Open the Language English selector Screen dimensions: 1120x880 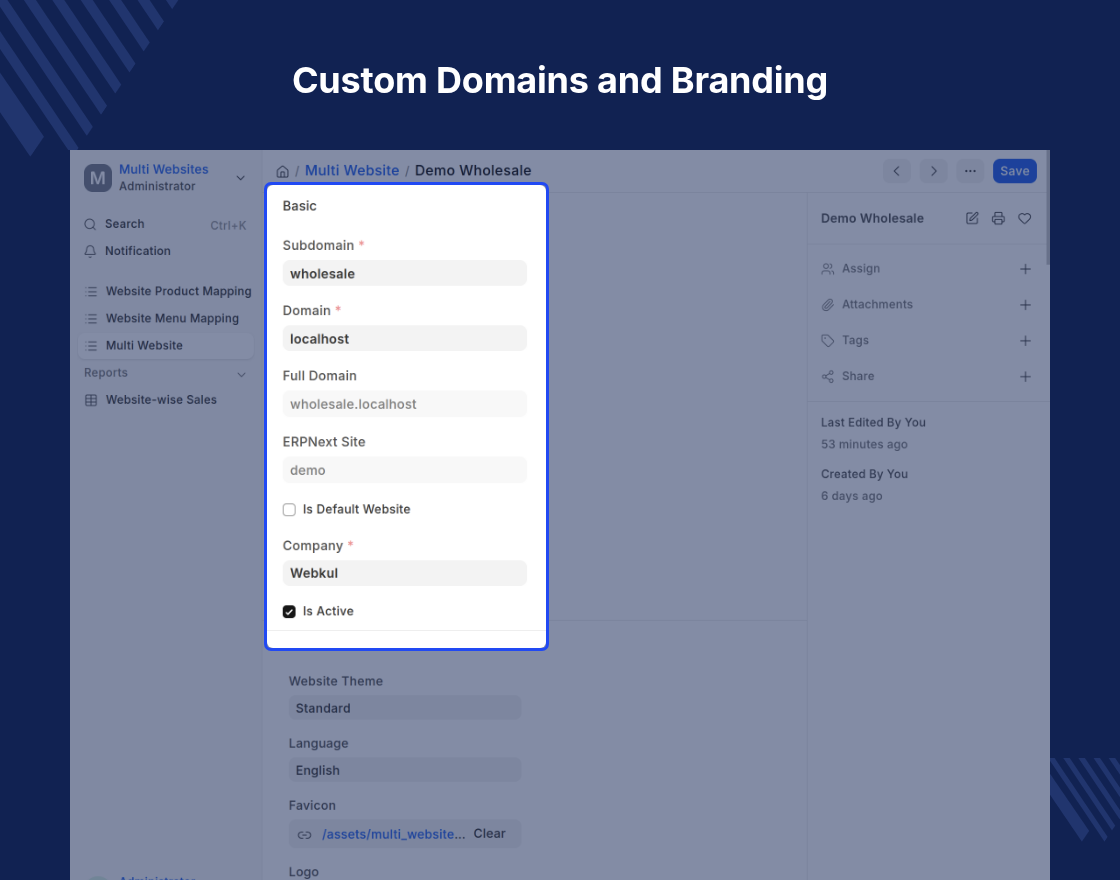pyautogui.click(x=405, y=770)
